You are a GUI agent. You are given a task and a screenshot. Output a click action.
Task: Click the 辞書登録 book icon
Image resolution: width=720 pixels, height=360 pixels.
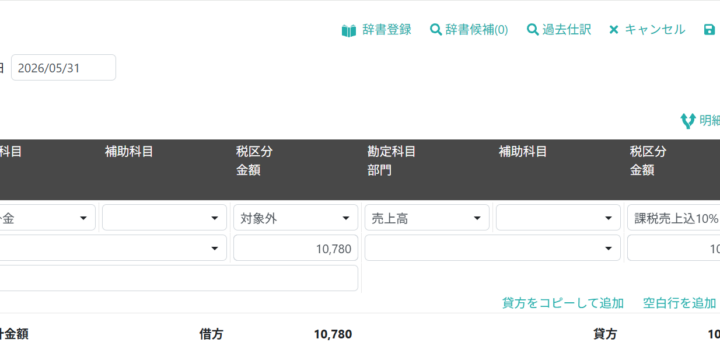tap(349, 31)
